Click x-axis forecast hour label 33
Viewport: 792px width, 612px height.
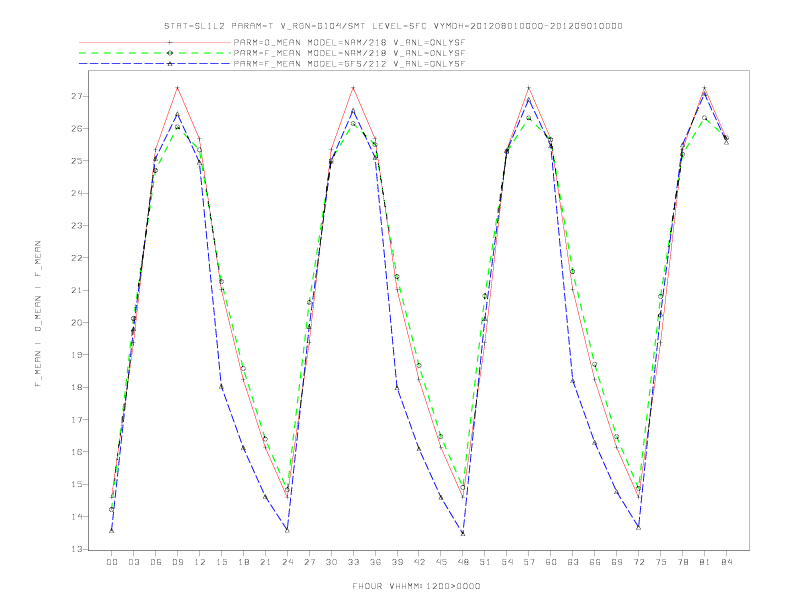[x=353, y=562]
